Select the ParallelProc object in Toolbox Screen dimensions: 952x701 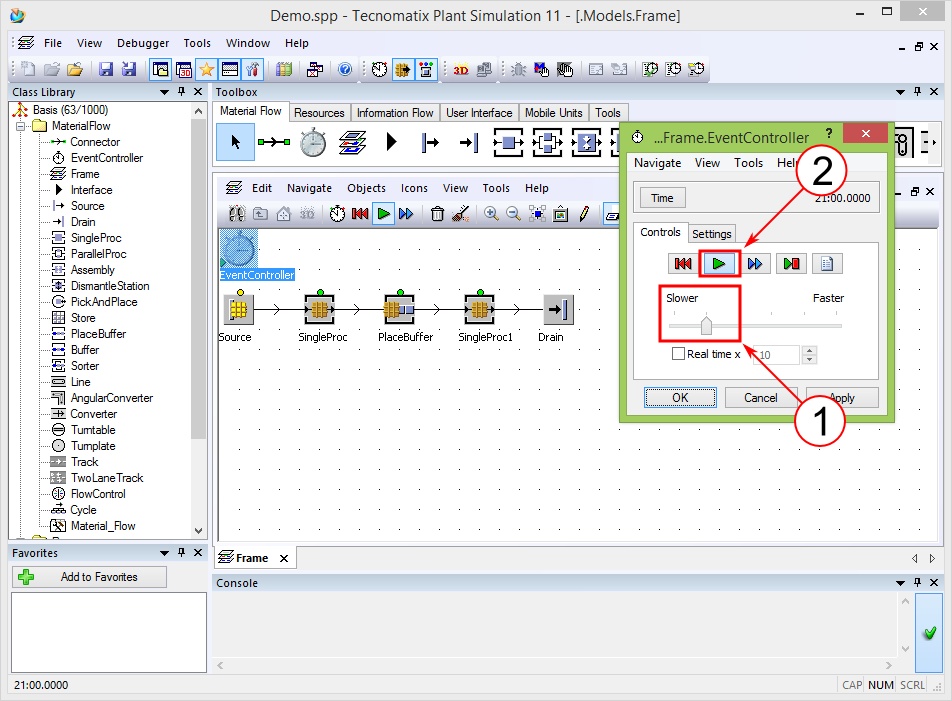point(547,143)
